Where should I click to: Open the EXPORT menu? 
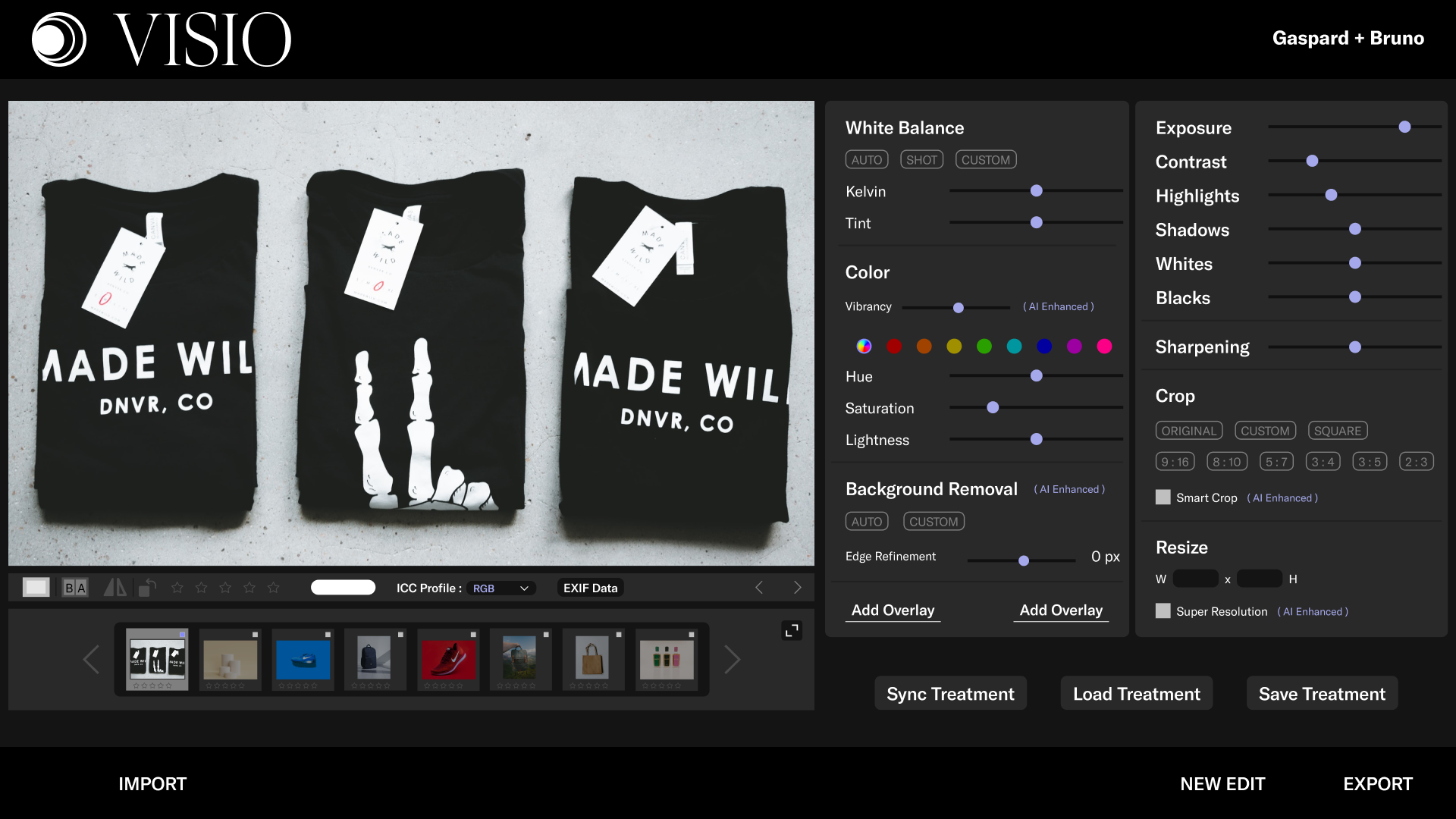pyautogui.click(x=1378, y=784)
